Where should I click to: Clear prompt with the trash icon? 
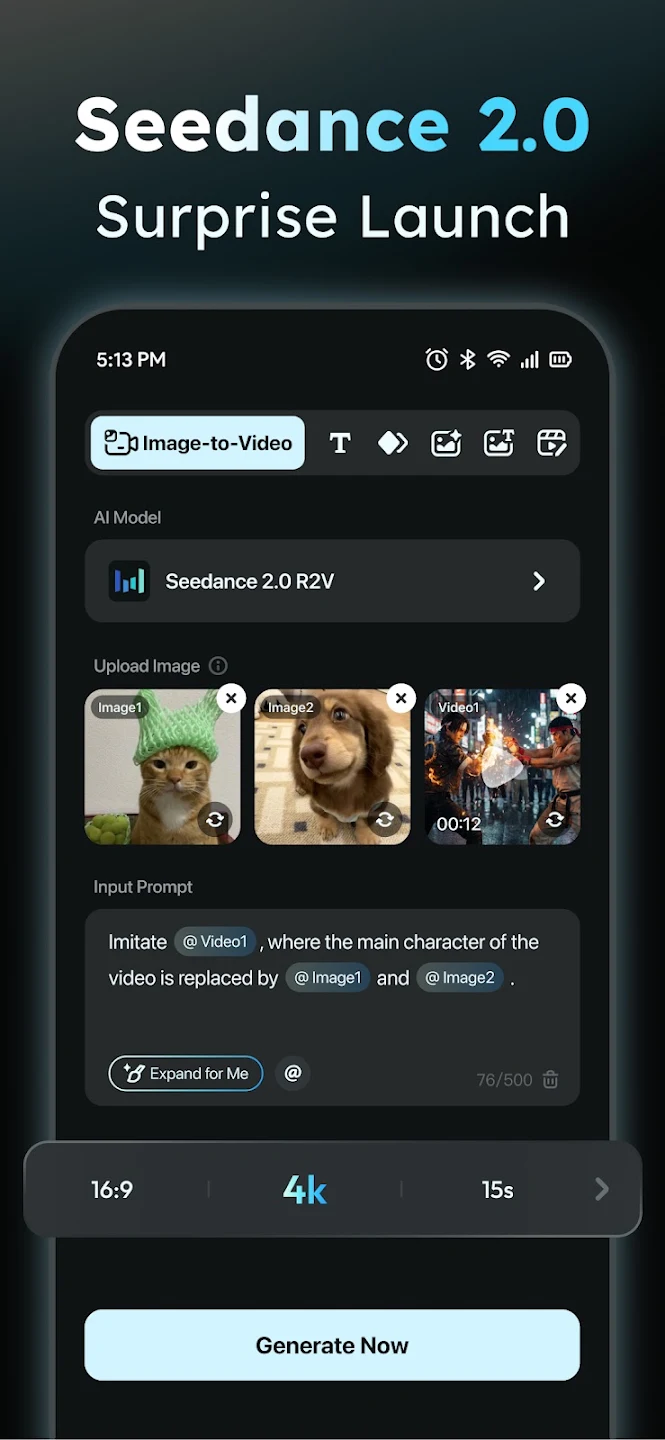(x=550, y=1079)
